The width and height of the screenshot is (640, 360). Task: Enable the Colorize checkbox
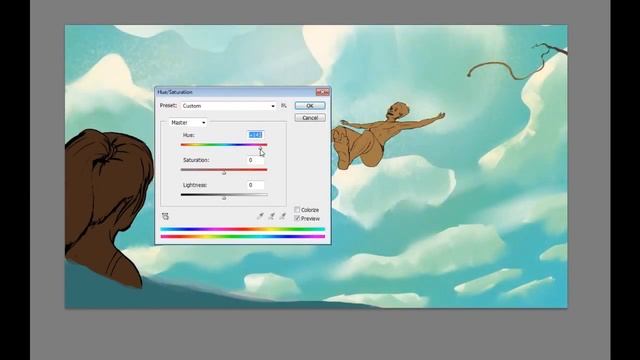point(297,210)
